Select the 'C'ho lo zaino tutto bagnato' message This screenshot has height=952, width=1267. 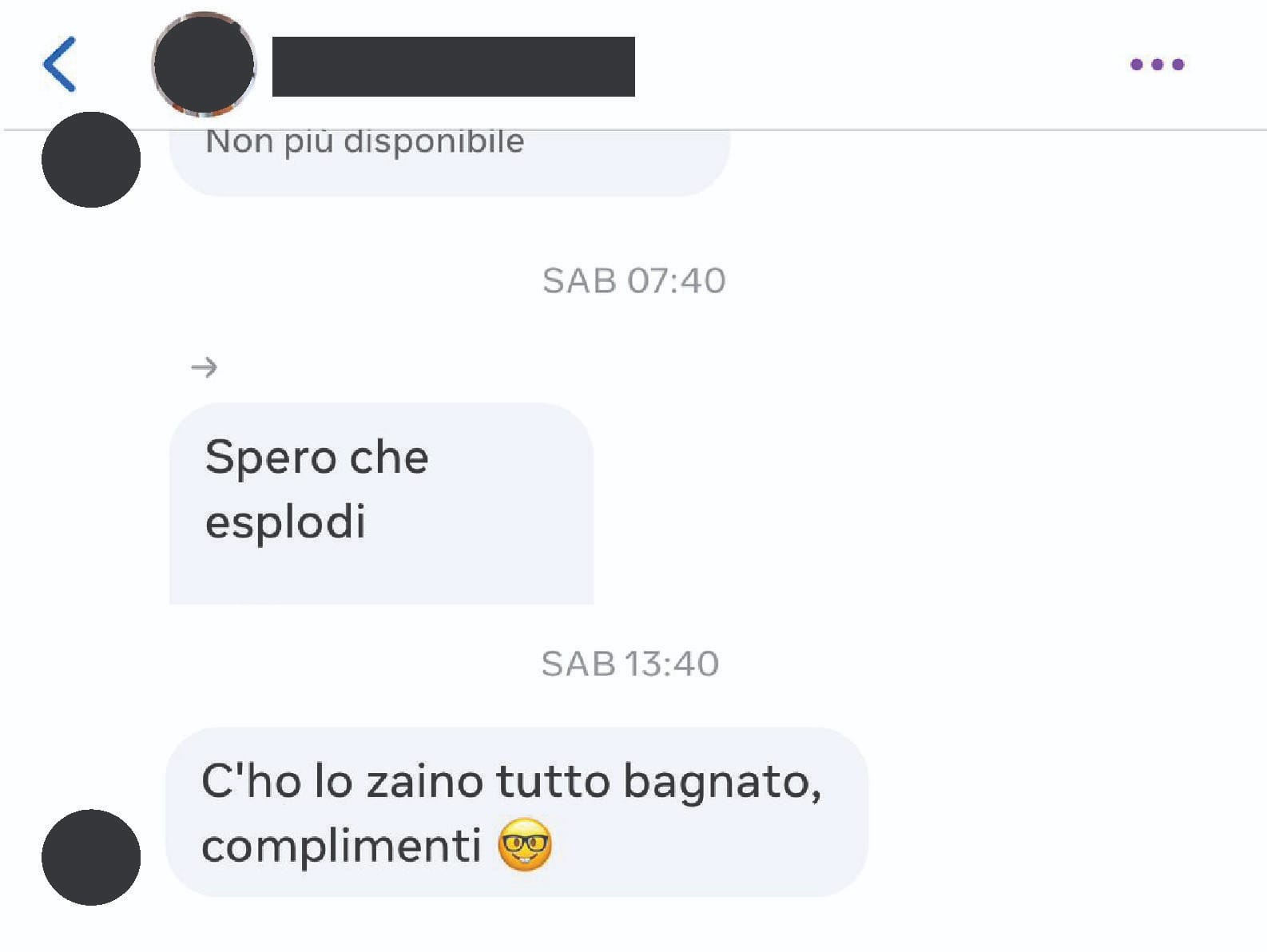point(516,811)
